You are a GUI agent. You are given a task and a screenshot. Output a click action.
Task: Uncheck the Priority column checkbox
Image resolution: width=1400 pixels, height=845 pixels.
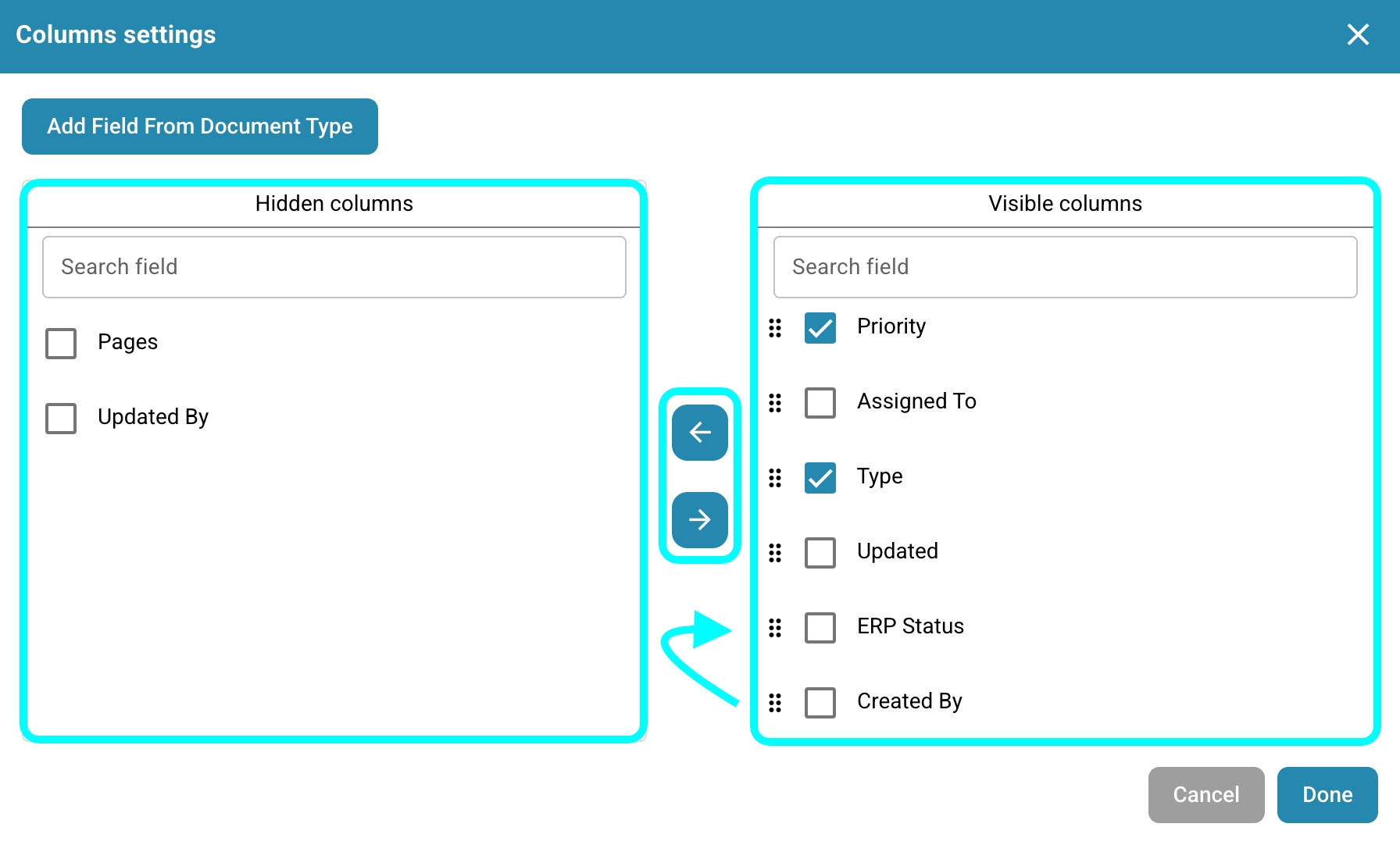[820, 328]
